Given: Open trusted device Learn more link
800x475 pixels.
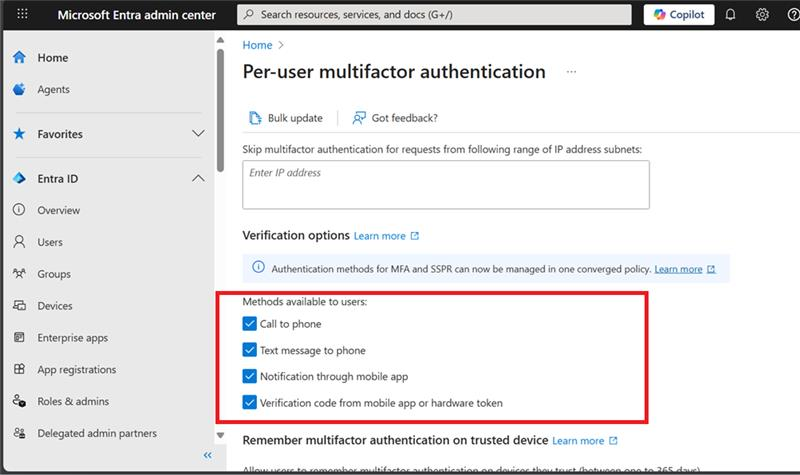Looking at the screenshot, I should tap(578, 441).
